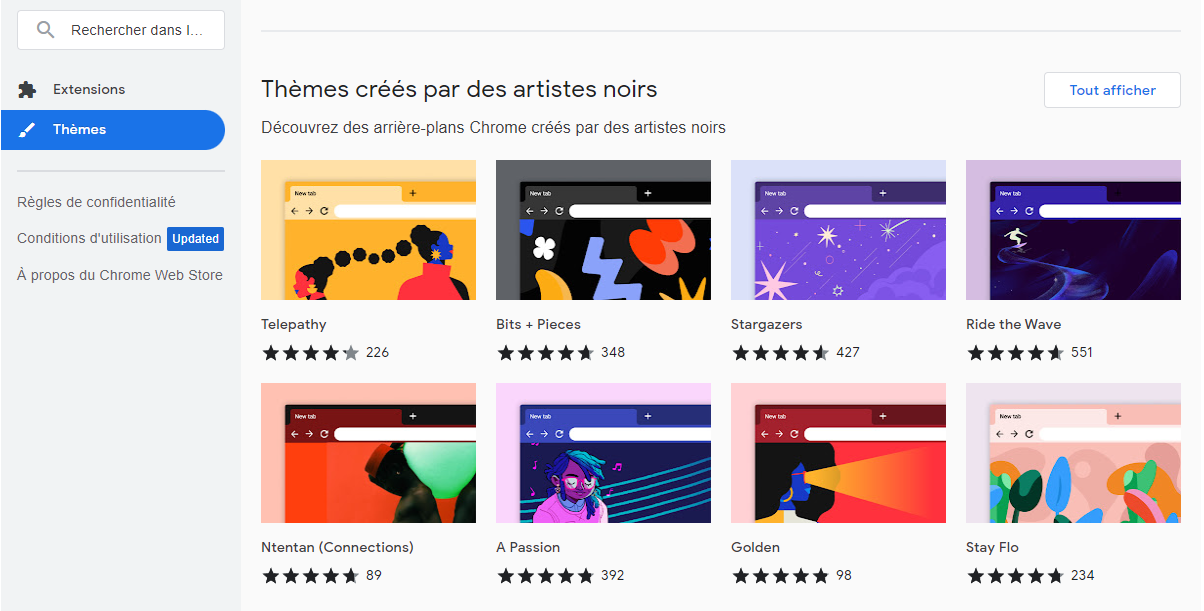1204x611 pixels.
Task: Click the Tout afficher button
Action: [1112, 90]
